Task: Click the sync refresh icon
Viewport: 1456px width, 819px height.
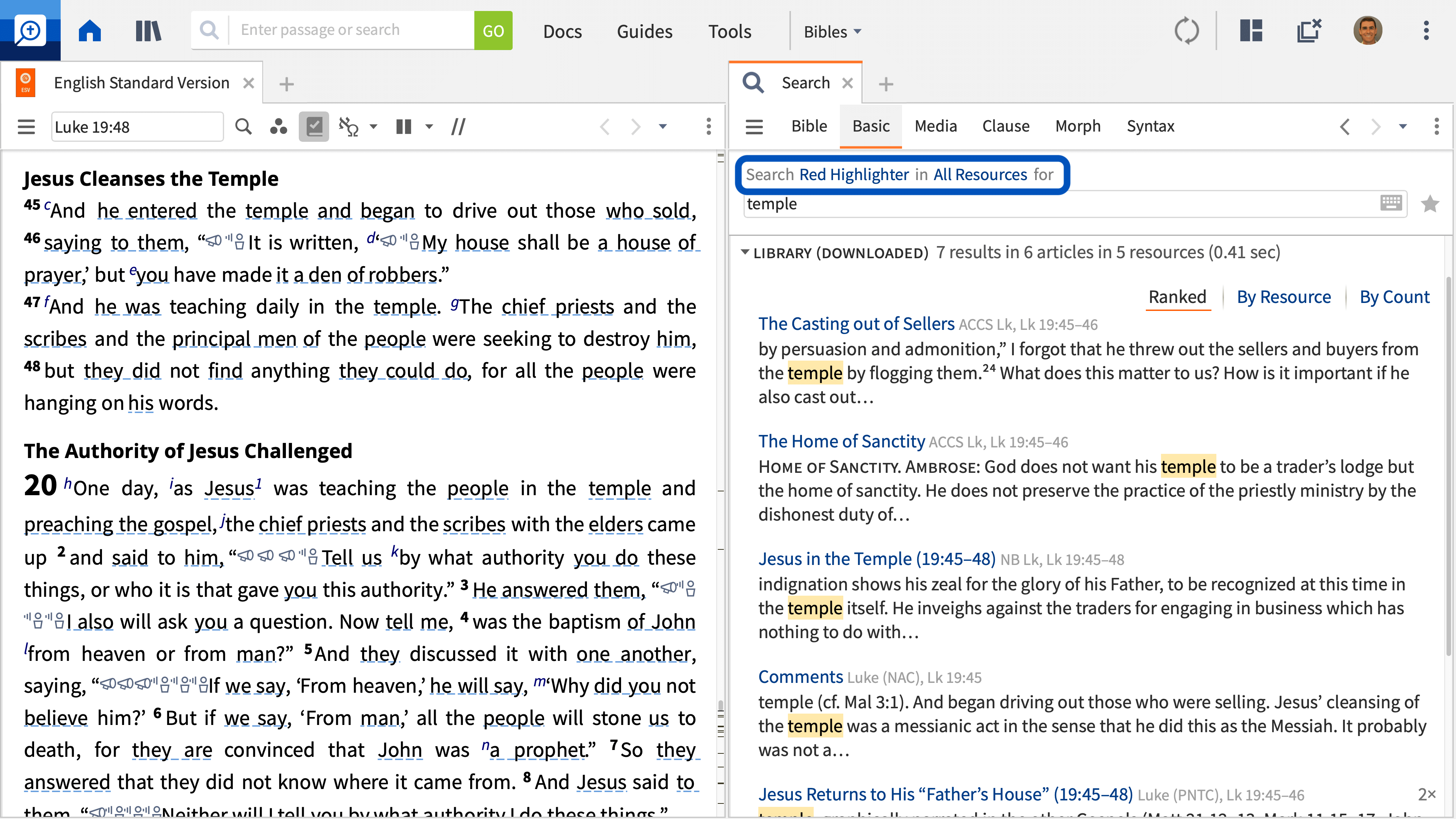Action: [x=1186, y=30]
